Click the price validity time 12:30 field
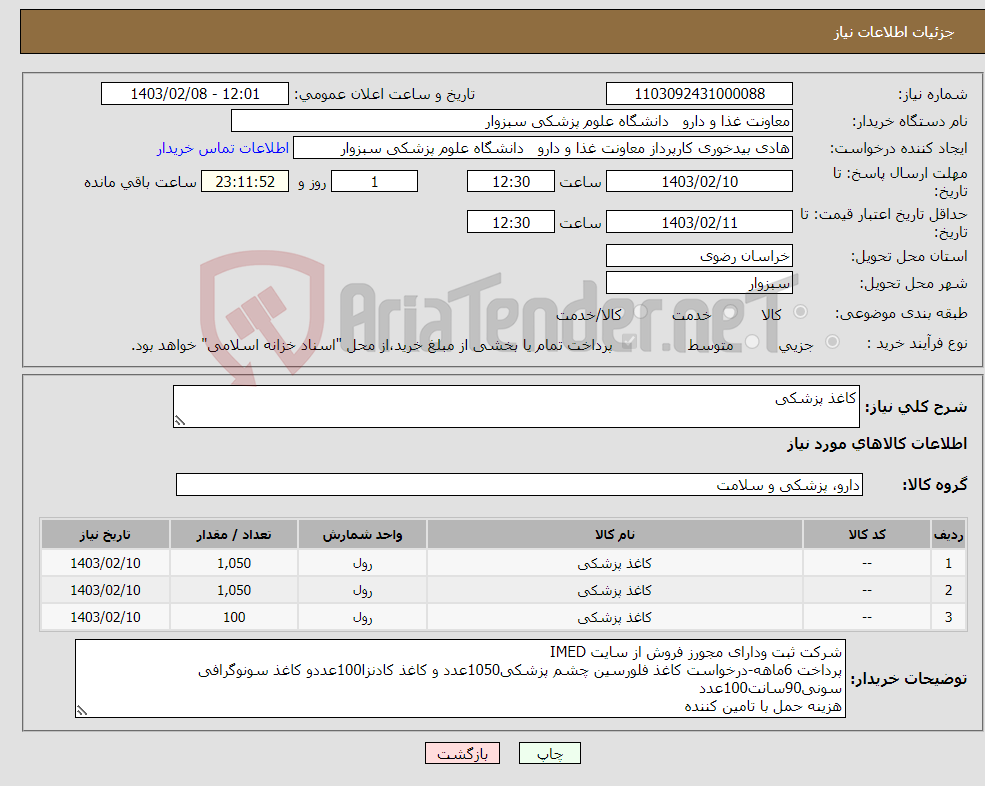Viewport: 985px width, 786px height. coord(511,222)
